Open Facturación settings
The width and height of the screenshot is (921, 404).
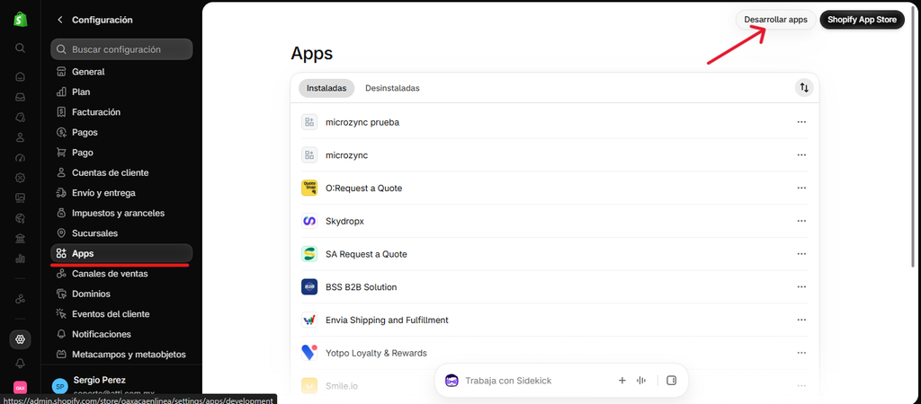pos(122,112)
